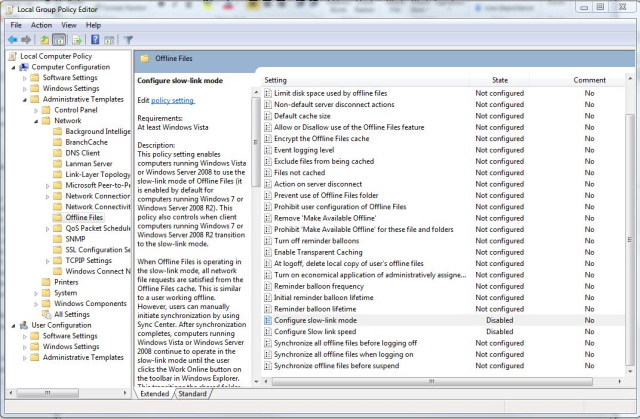This screenshot has width=640, height=419.
Task: Collapse the Computer Configuration tree node
Action: [x=11, y=67]
